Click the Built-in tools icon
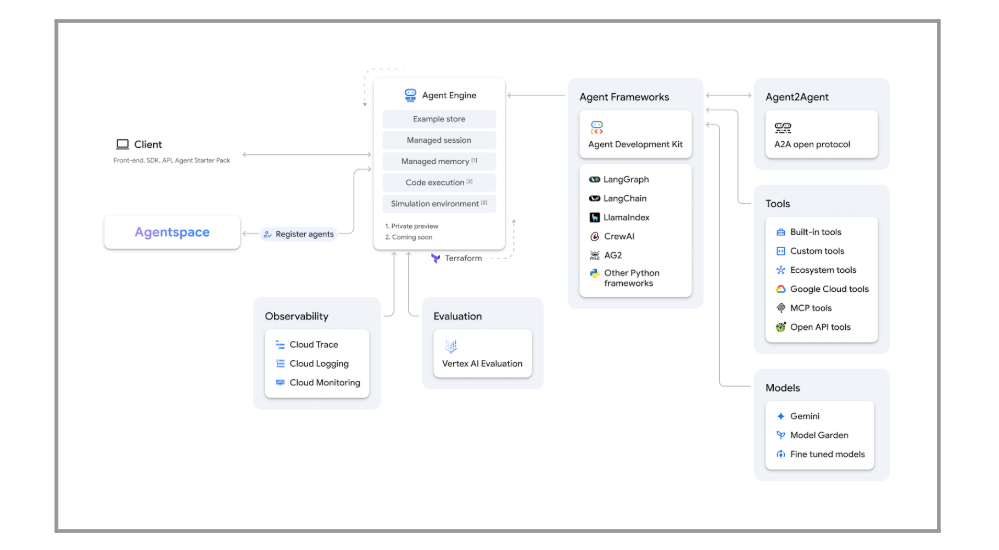This screenshot has height=550, width=999. coord(780,232)
